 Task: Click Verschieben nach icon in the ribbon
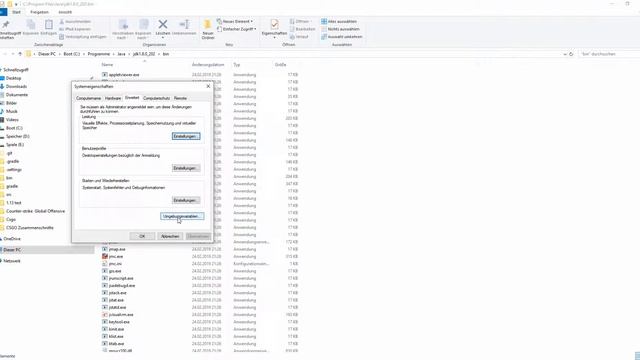[x=123, y=25]
